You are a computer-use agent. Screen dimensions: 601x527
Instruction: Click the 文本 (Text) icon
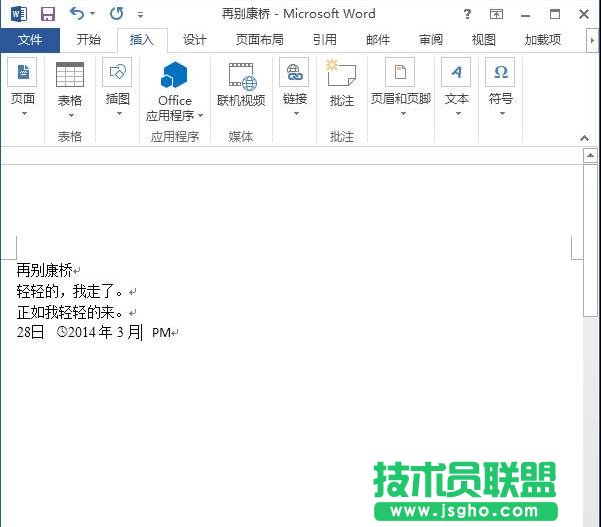456,72
